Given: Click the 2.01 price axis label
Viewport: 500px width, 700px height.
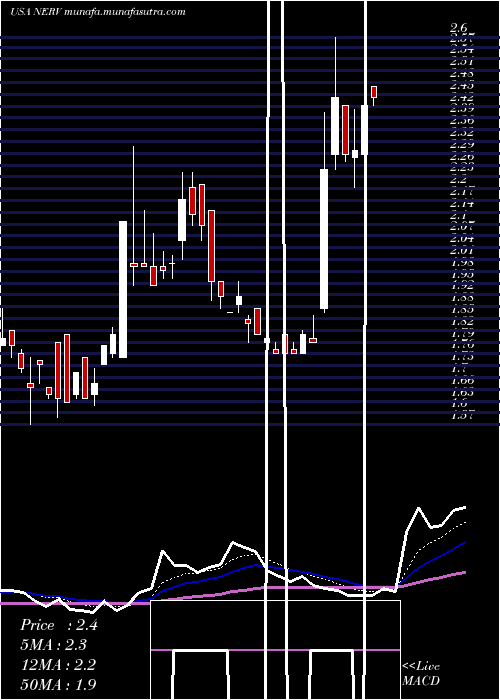Looking at the screenshot, I should [462, 251].
